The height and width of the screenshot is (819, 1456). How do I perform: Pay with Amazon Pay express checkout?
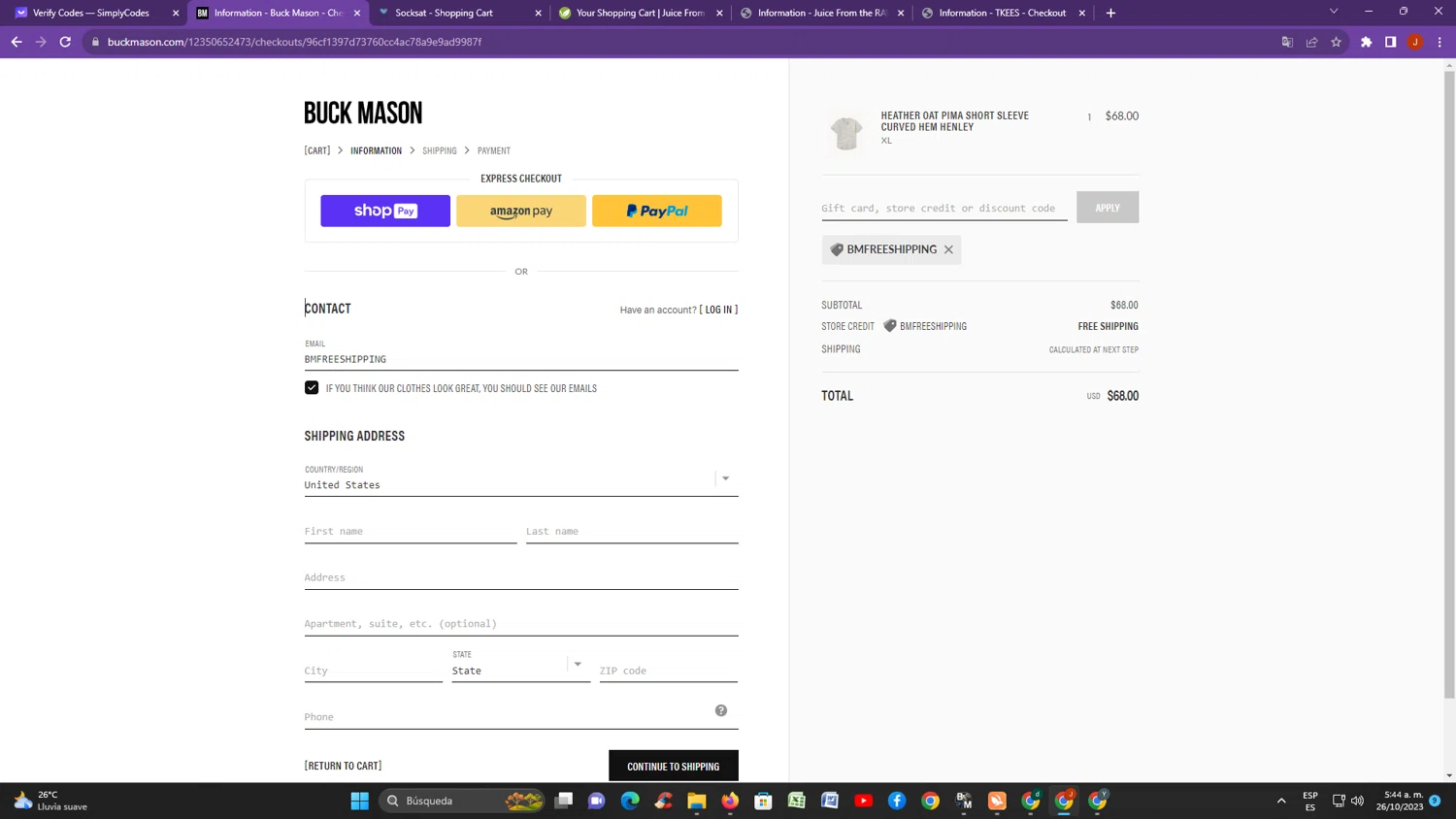click(521, 211)
